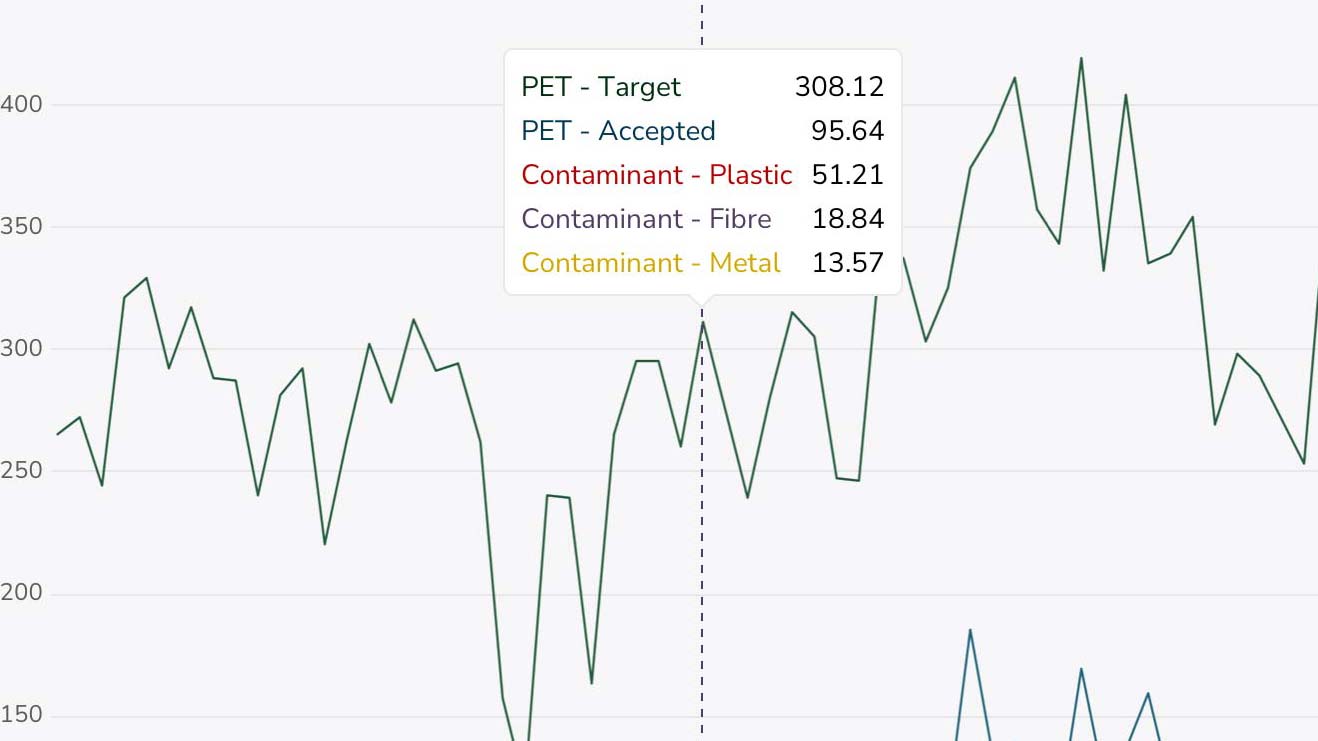This screenshot has width=1318, height=741.
Task: Select Contaminant - Metal entry in tooltip
Action: pos(651,263)
